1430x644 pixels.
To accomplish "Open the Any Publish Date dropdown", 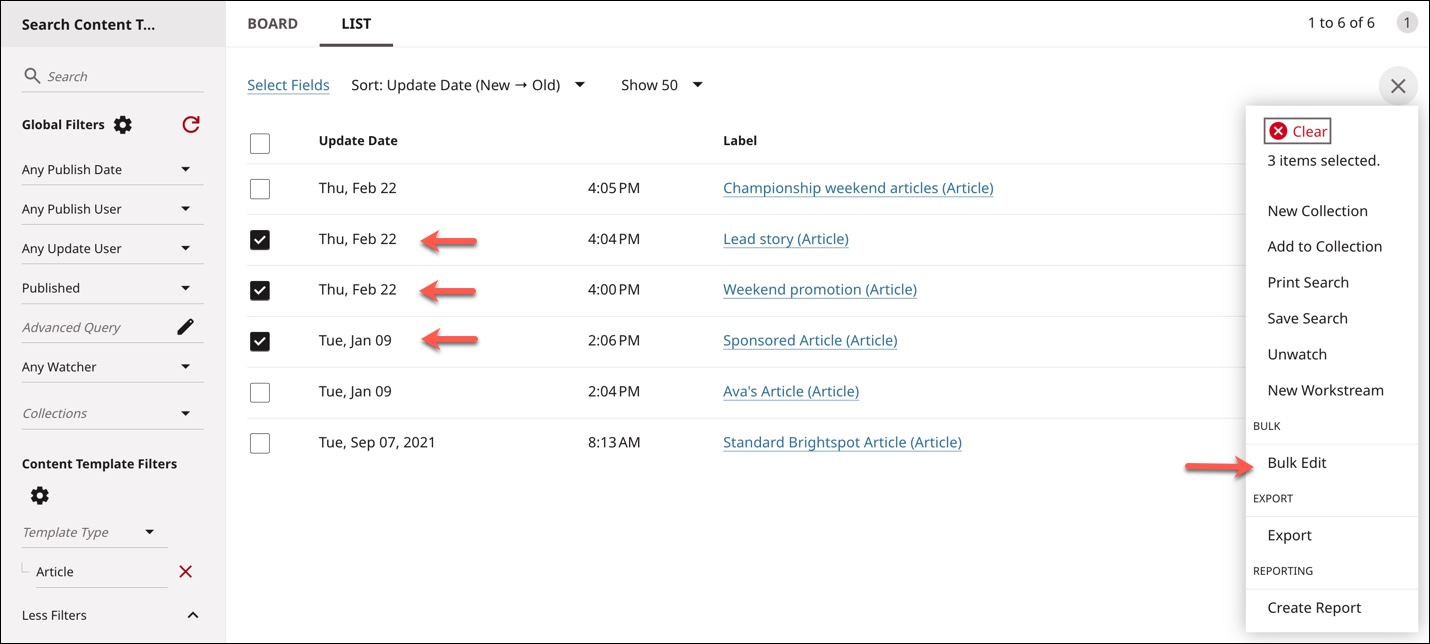I will click(112, 170).
